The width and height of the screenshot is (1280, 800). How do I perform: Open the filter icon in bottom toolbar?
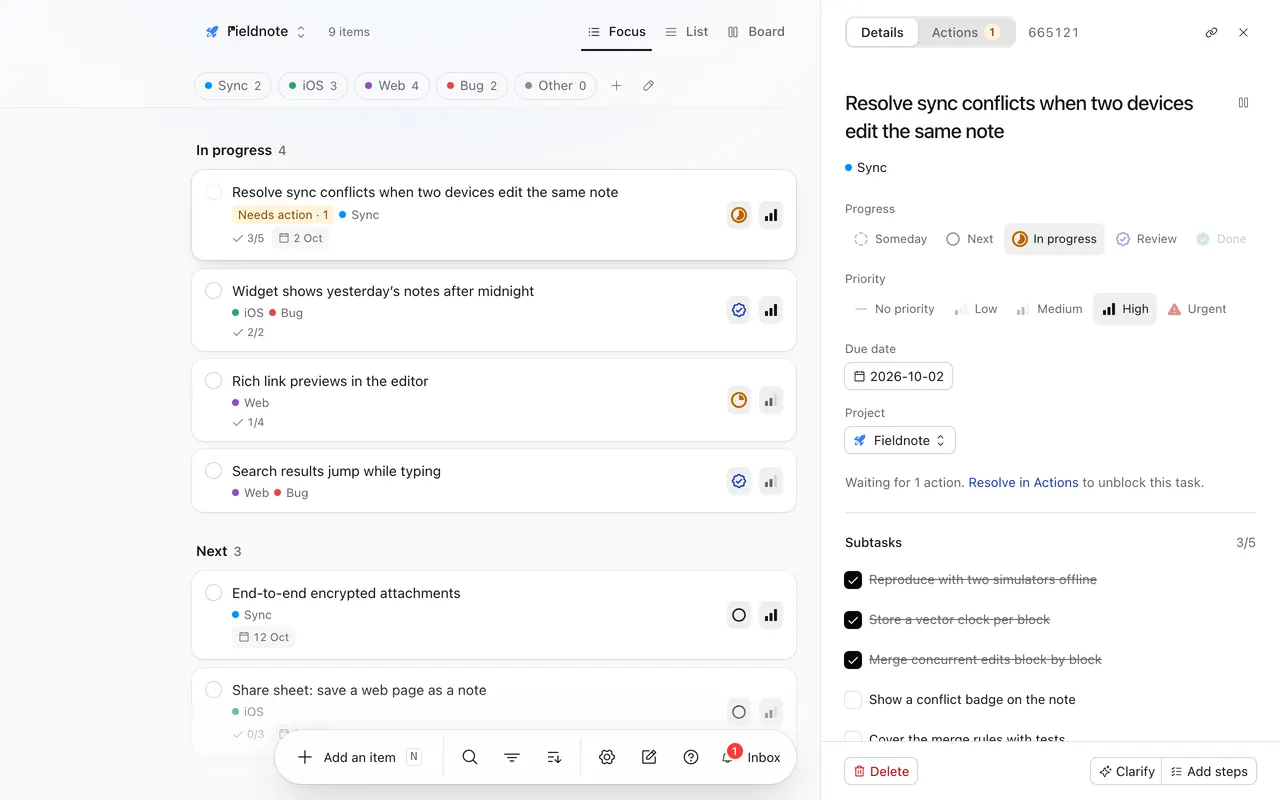[x=512, y=757]
